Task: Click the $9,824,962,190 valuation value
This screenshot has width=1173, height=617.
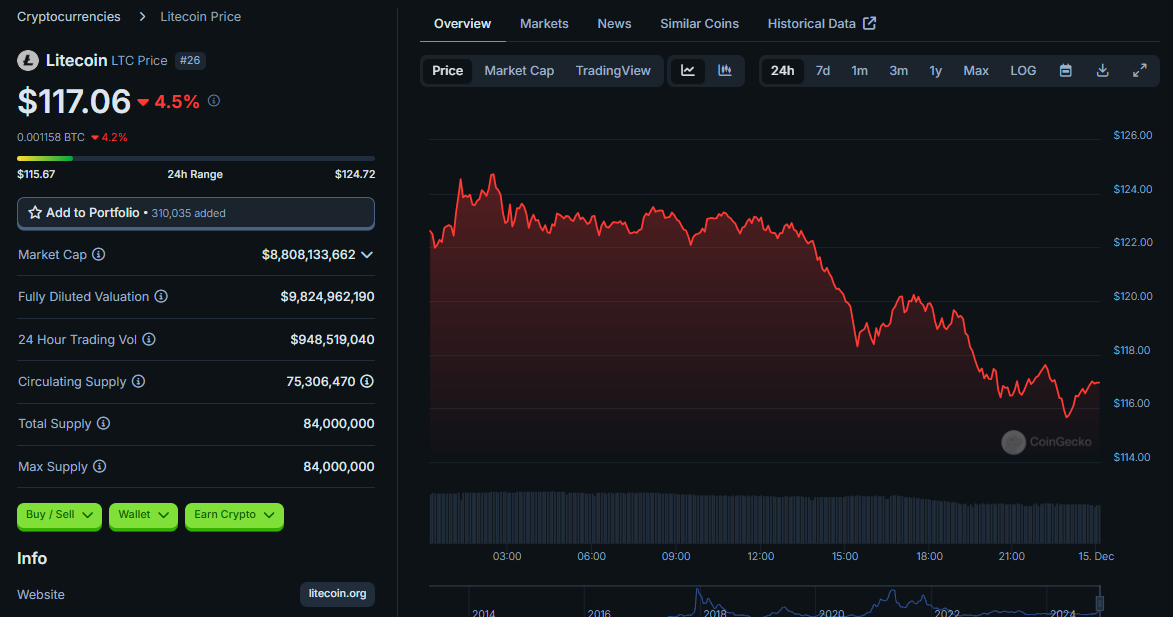Action: click(x=327, y=297)
